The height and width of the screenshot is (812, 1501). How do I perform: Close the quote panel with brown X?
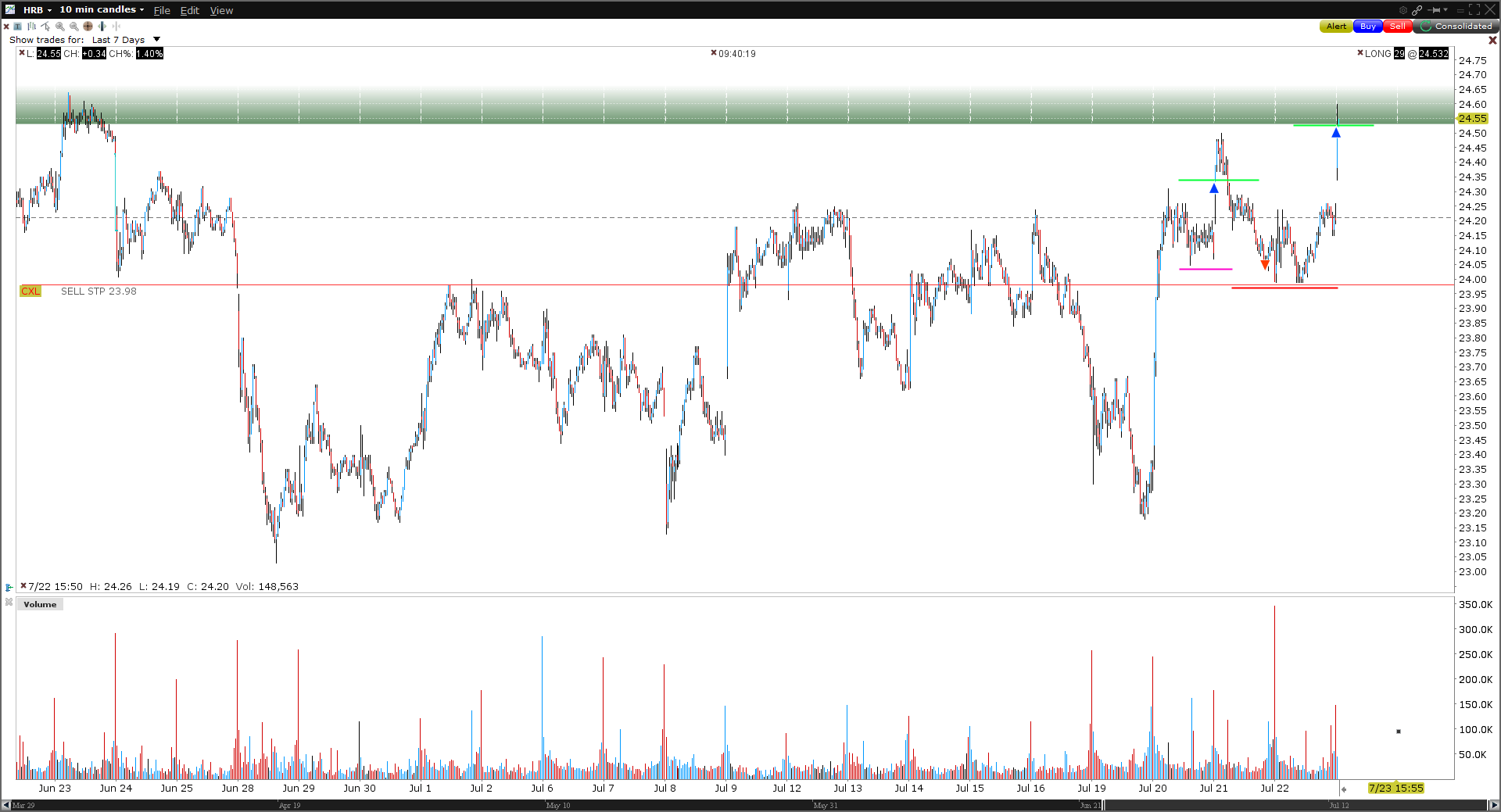(1492, 40)
